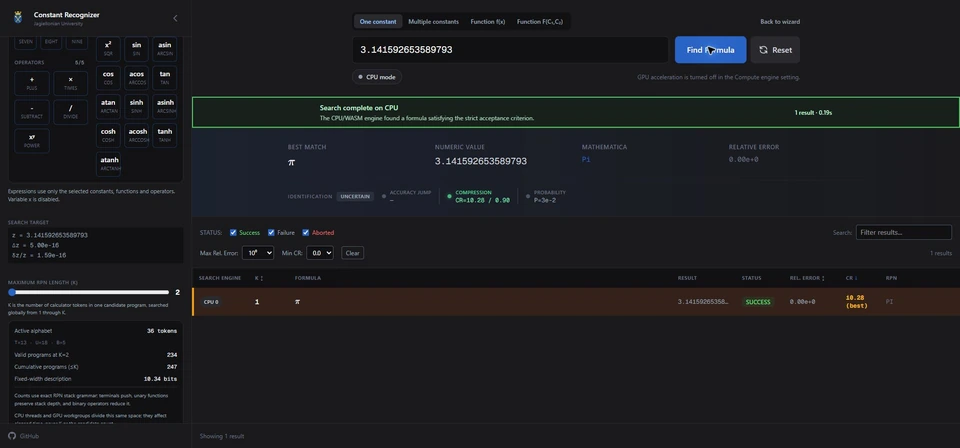Select the atanh function tile
This screenshot has height=448, width=960.
[x=108, y=164]
